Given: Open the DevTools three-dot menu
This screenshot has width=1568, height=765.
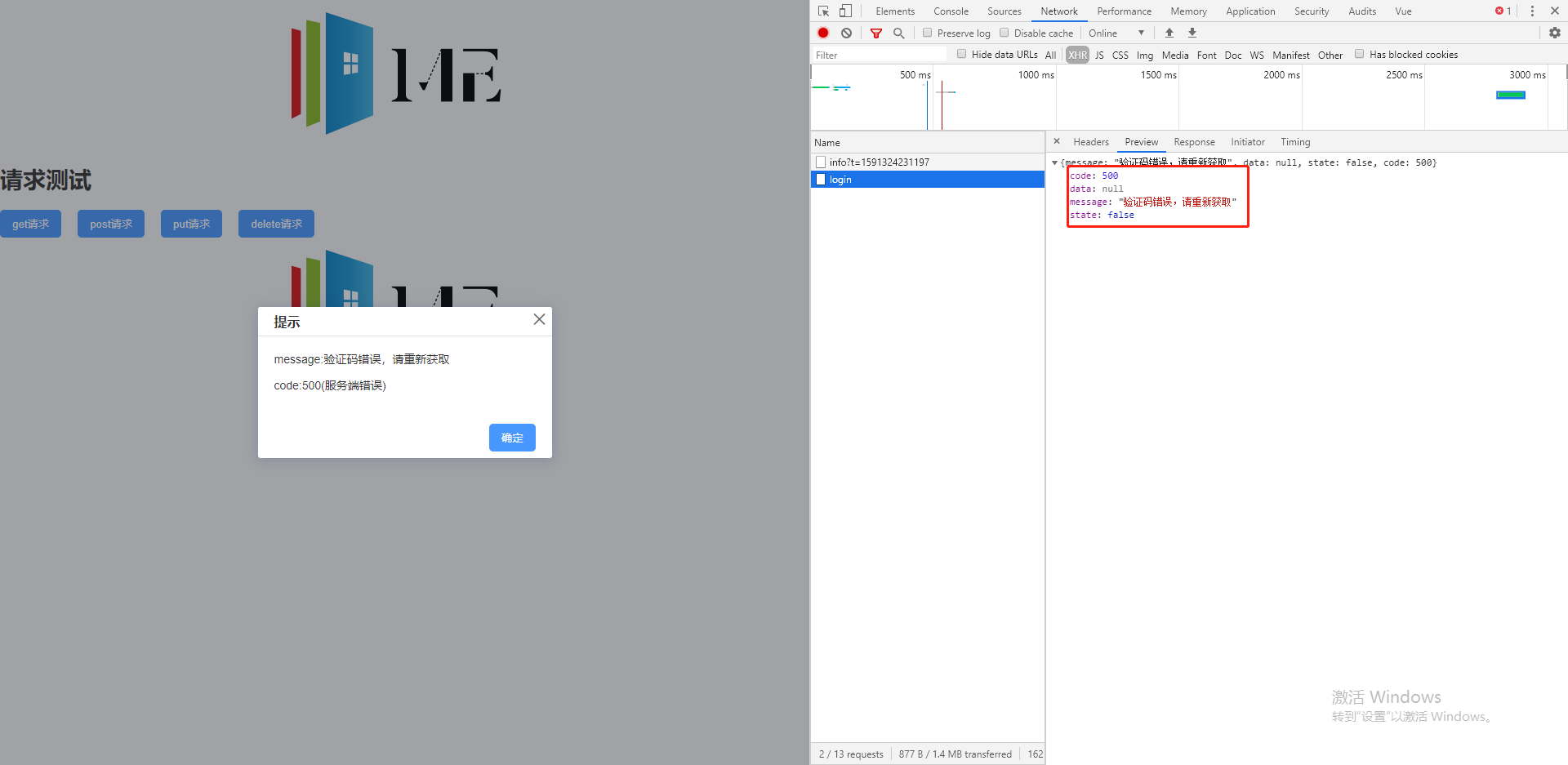Looking at the screenshot, I should point(1532,11).
